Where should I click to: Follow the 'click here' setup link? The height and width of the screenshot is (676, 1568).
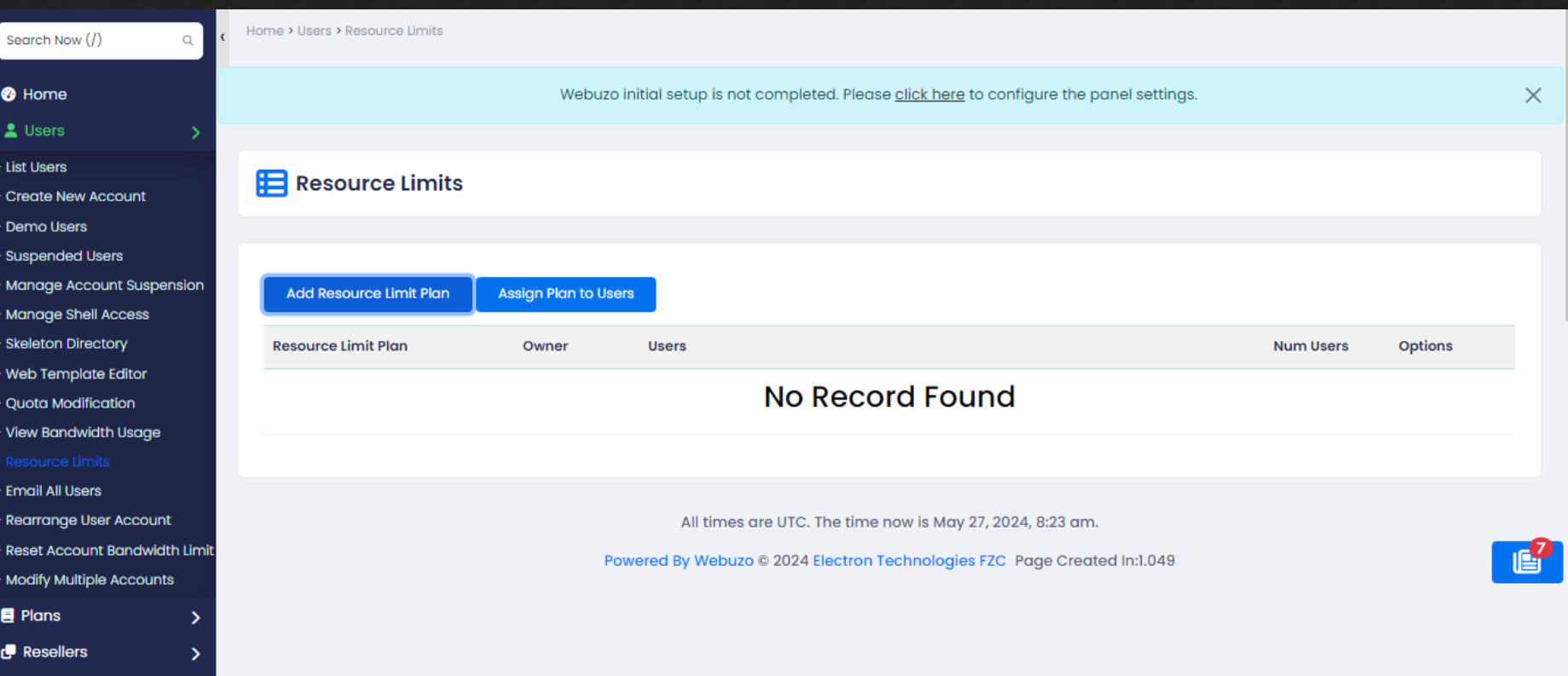pos(929,95)
